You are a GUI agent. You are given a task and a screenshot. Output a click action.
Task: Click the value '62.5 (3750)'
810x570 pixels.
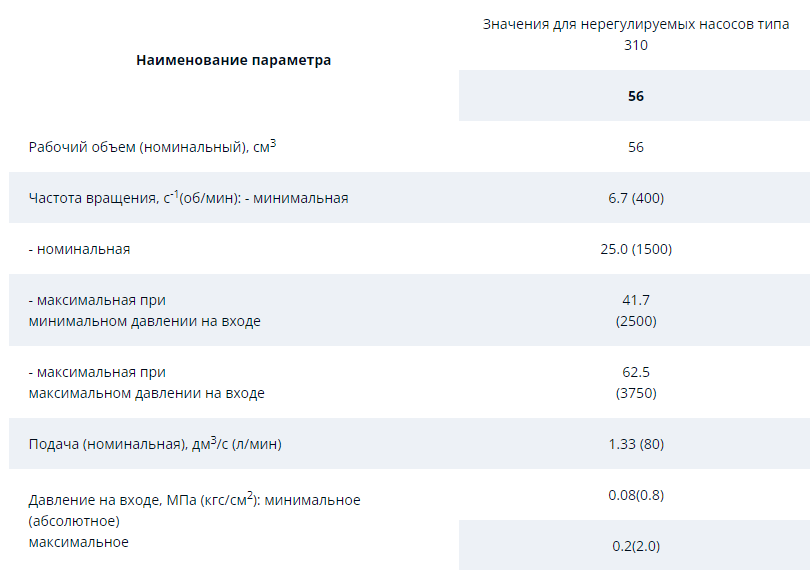point(636,382)
